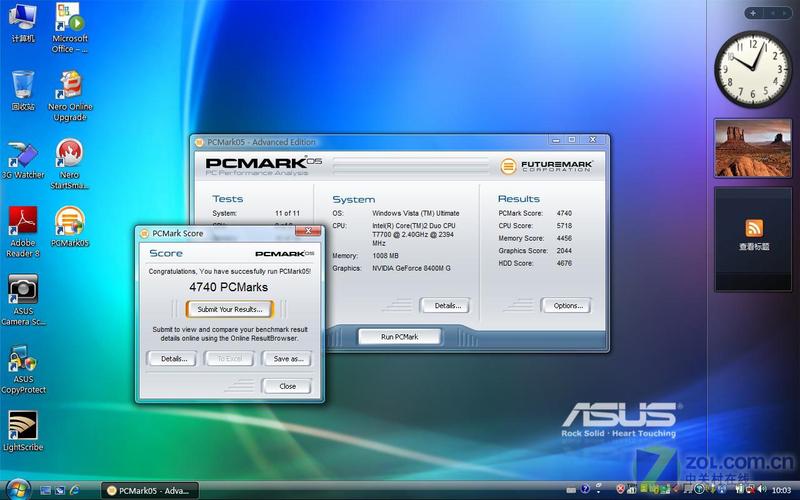Click the 'NVIDIA GeForce 8400M G' text

point(411,268)
